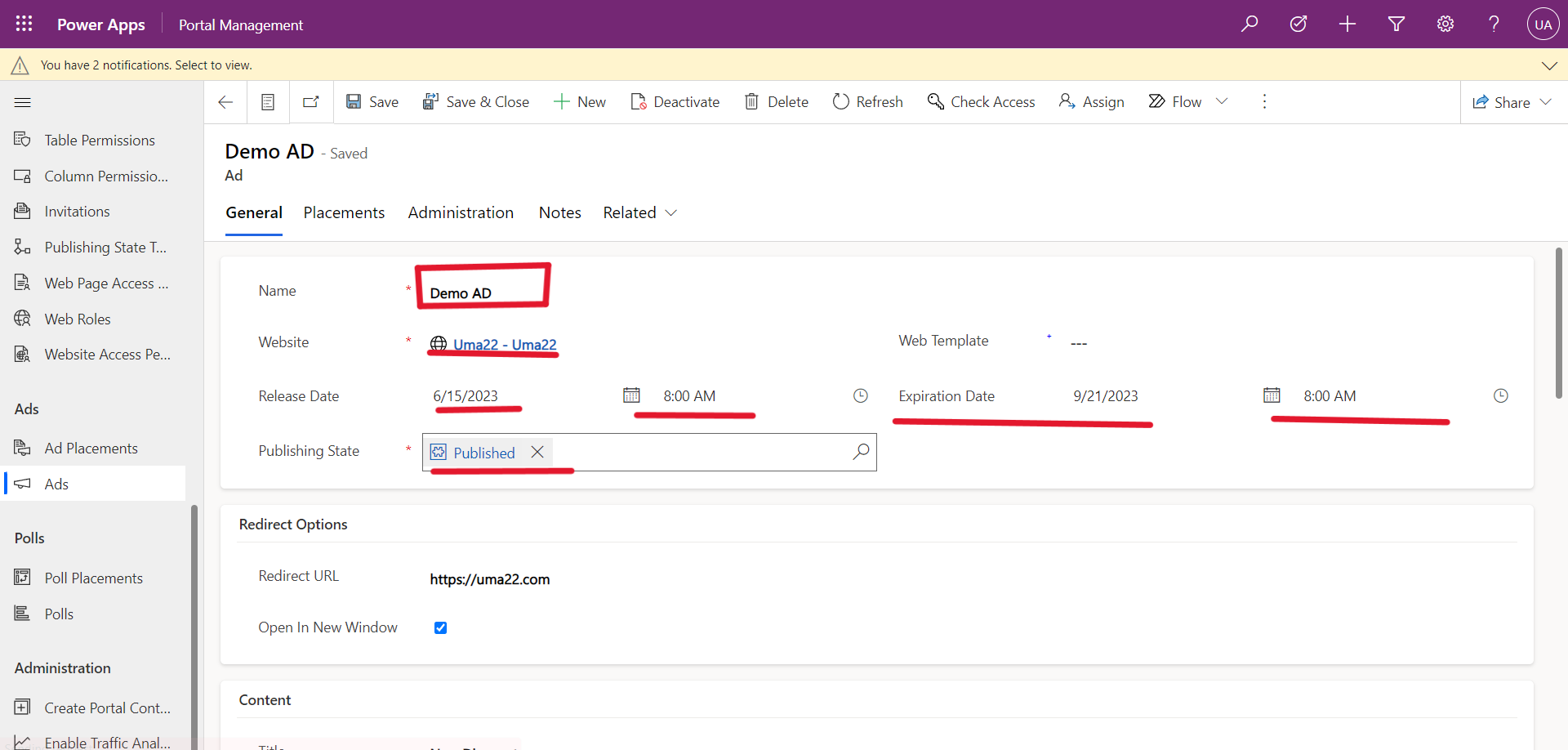Open more commands vertical ellipsis

point(1264,101)
